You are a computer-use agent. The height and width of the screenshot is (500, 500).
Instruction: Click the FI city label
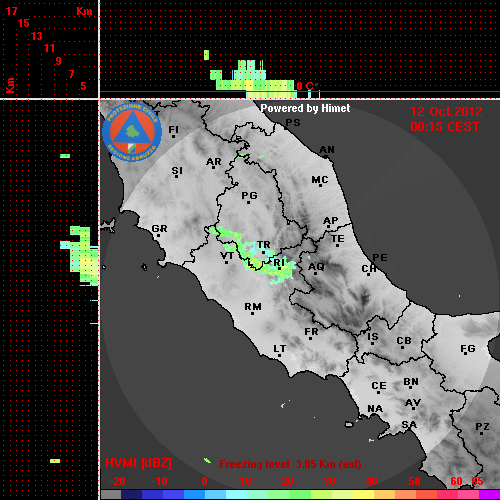pos(173,129)
